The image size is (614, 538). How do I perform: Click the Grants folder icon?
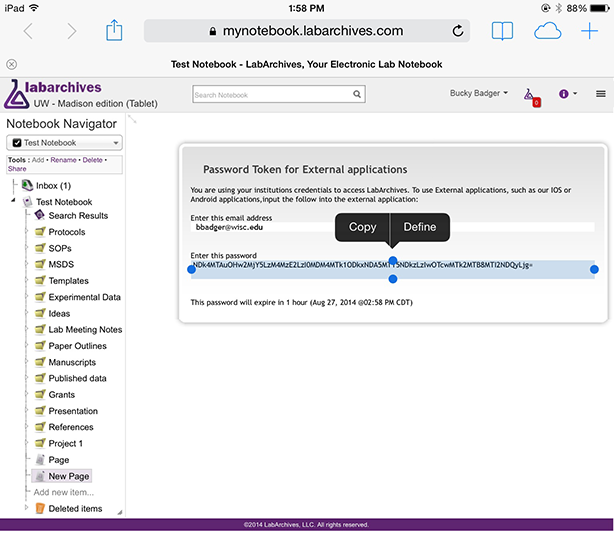pos(40,394)
